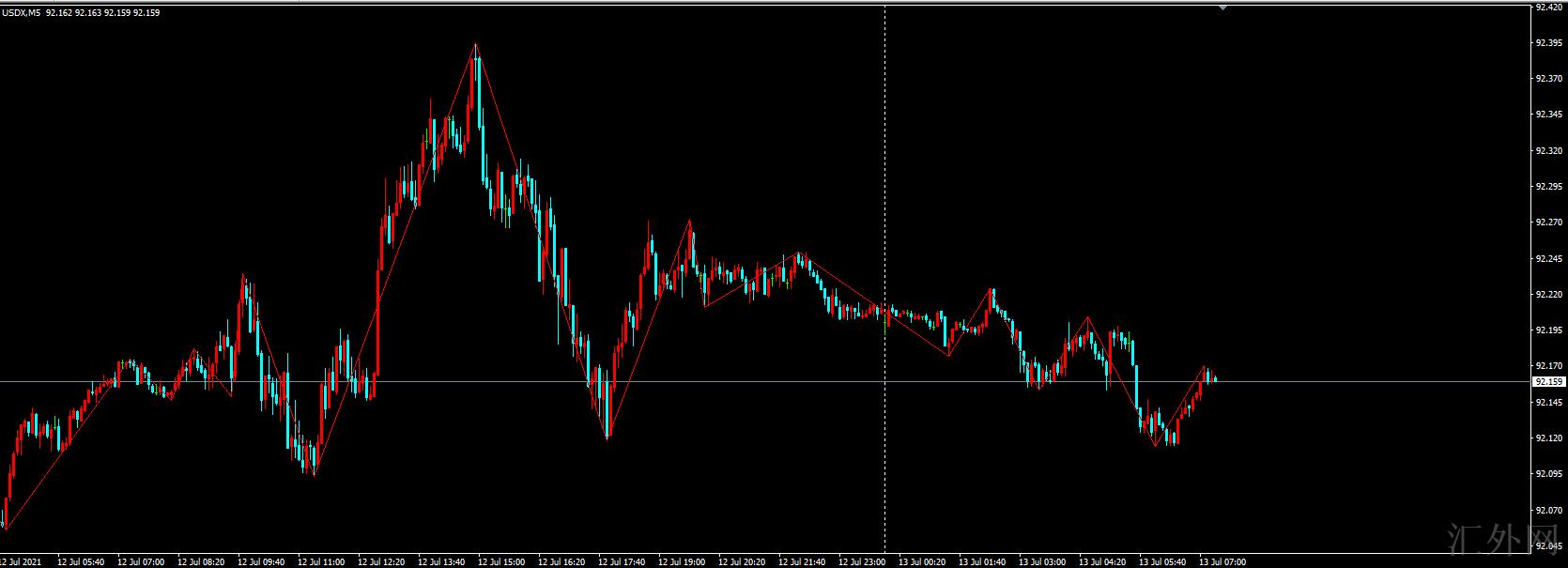
Task: Click price axis label 92.395
Action: click(x=1549, y=43)
